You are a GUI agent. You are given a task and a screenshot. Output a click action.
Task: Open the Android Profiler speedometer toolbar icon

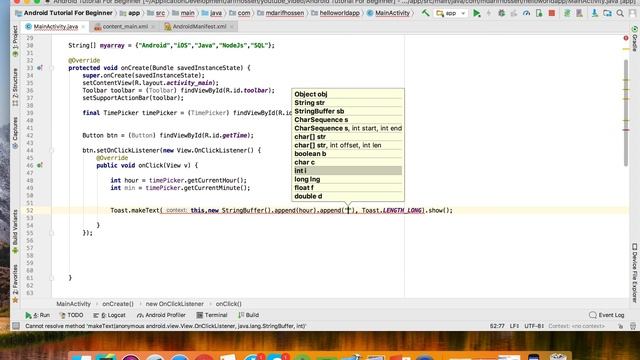pyautogui.click(x=527, y=13)
